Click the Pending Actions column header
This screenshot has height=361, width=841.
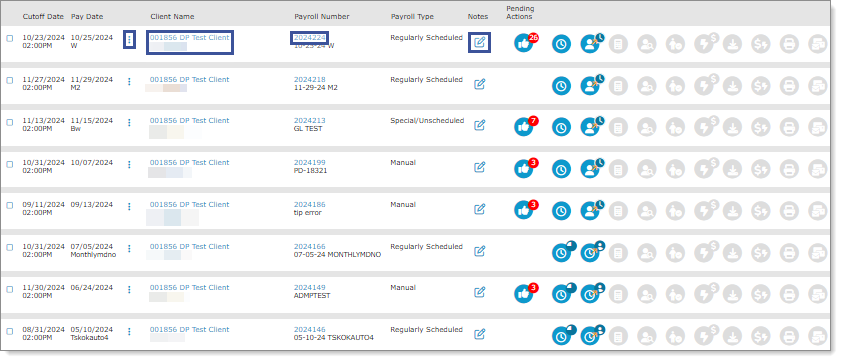tap(520, 13)
